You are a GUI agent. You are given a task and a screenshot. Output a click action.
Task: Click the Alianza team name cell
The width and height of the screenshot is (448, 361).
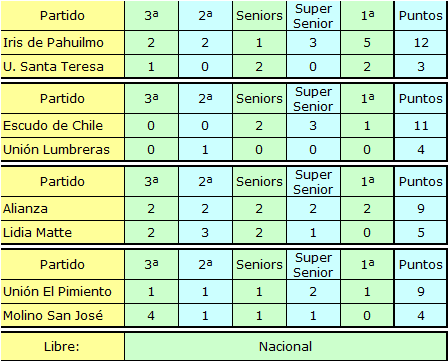coord(62,209)
